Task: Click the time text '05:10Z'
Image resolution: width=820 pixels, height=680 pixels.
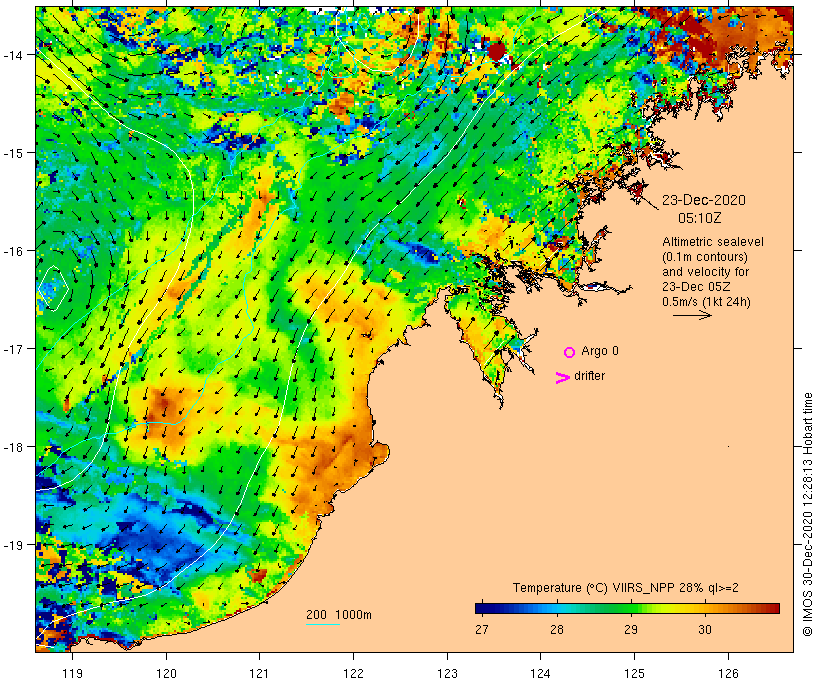Action: pos(700,218)
